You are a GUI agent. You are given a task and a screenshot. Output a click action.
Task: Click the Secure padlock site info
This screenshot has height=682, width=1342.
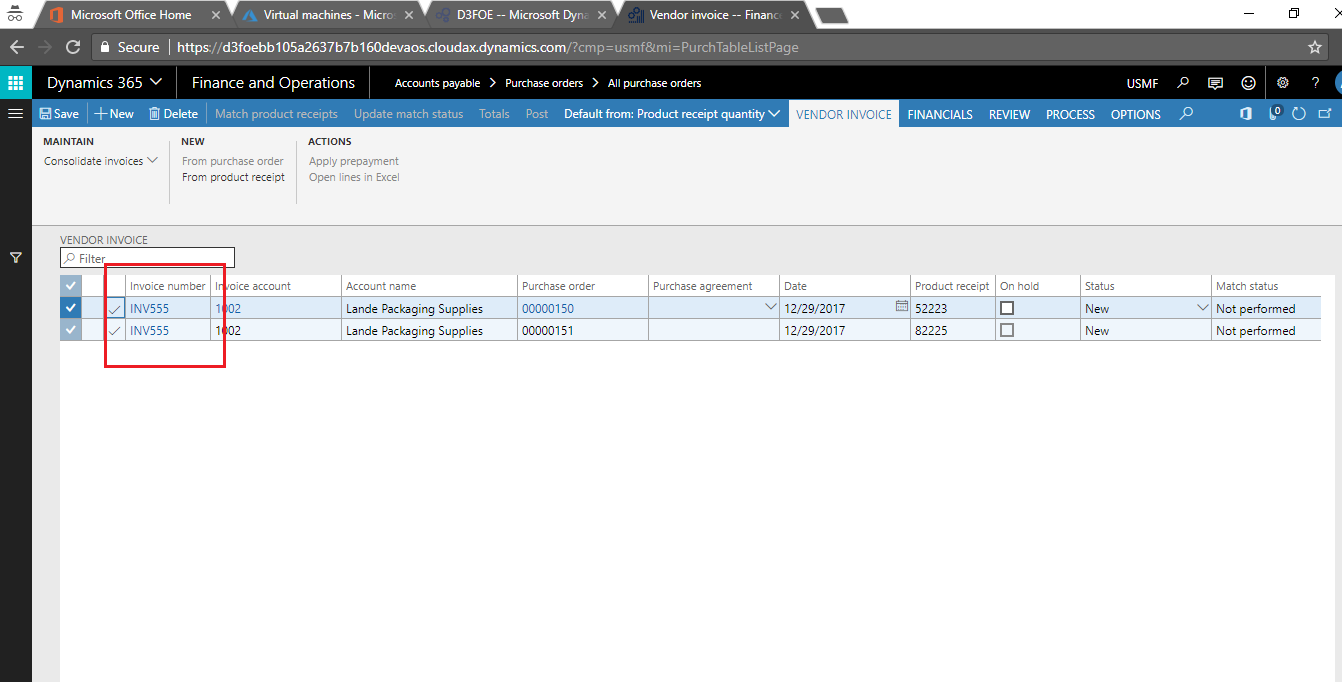128,47
